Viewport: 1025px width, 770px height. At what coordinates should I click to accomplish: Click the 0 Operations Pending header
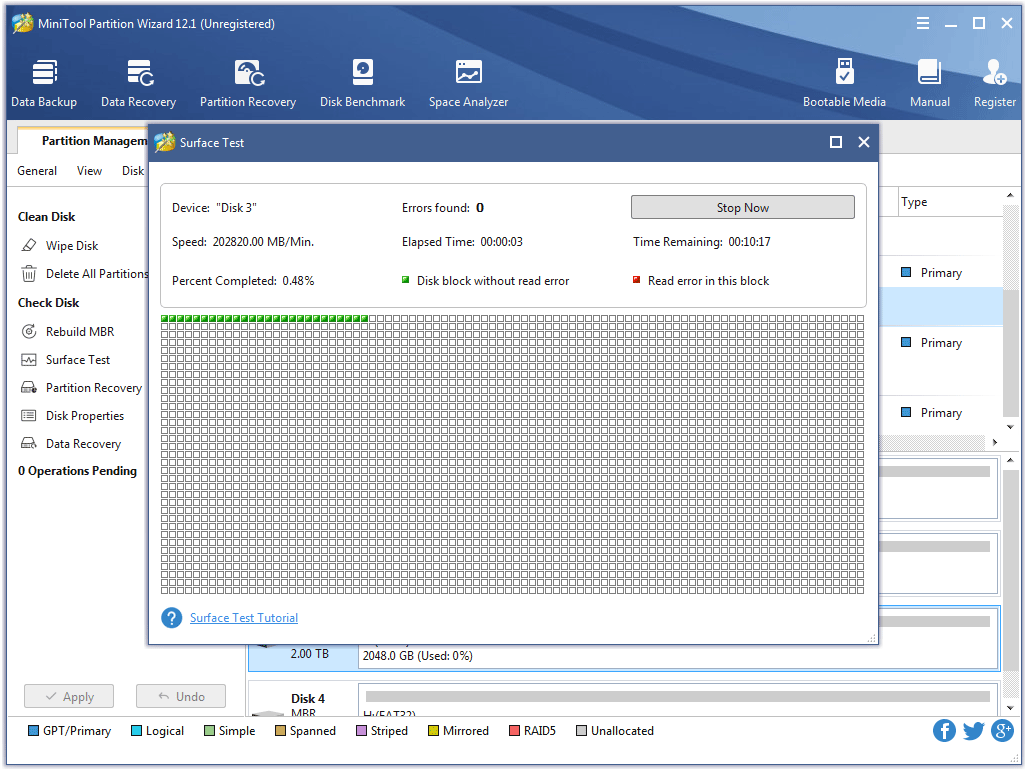point(77,471)
